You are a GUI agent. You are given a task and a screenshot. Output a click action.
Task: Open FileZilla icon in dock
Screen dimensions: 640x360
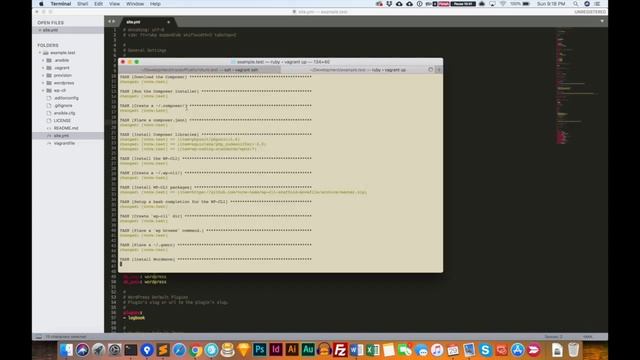[340, 350]
